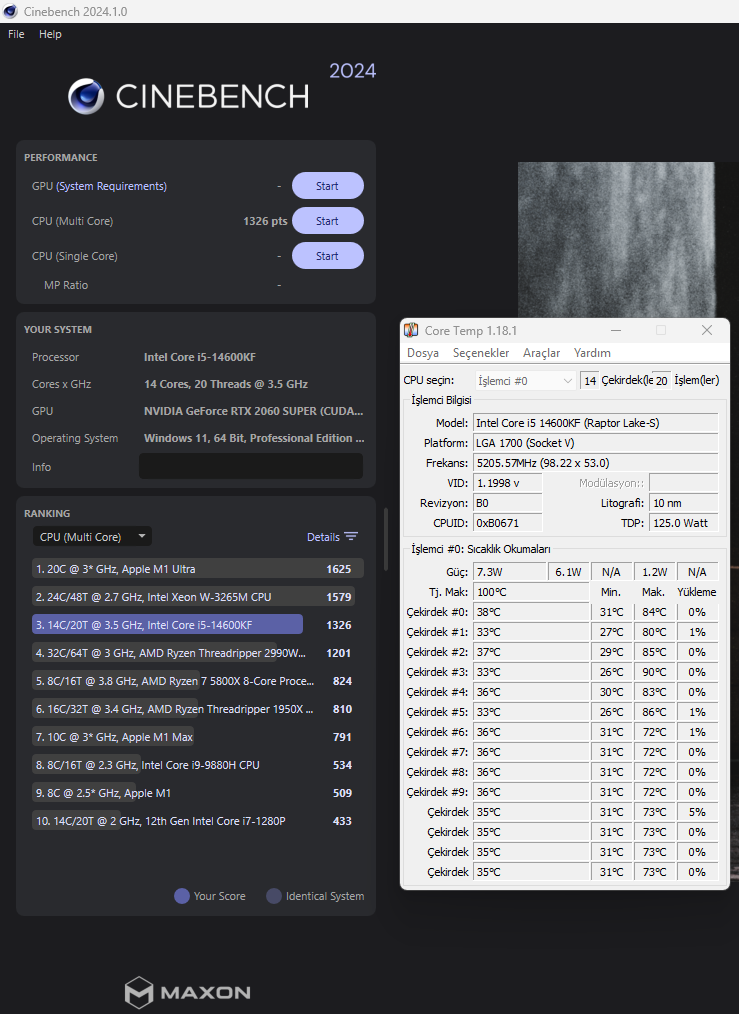Click the Core Temp app icon in its title bar
Image resolution: width=739 pixels, height=1014 pixels.
pos(411,330)
